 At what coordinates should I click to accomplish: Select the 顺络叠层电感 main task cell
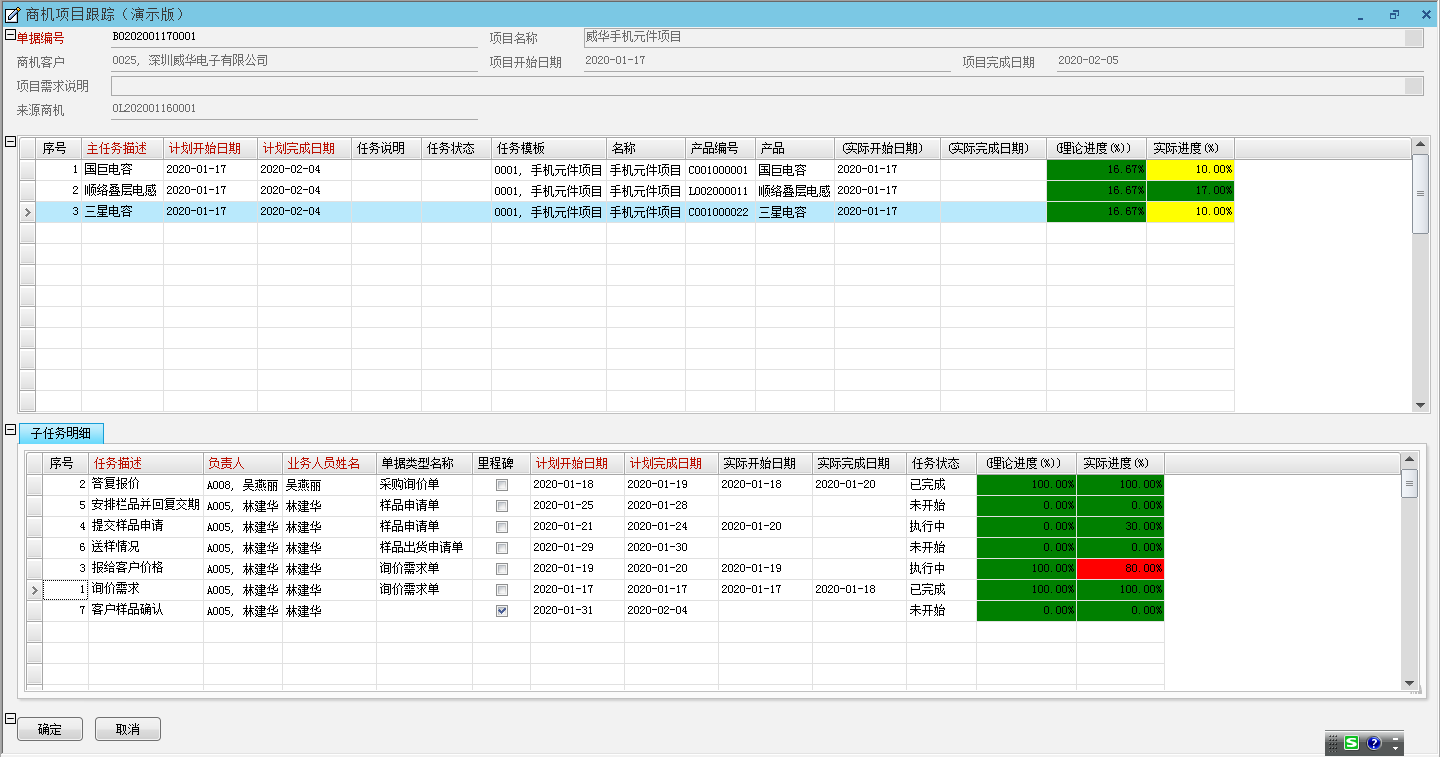click(122, 190)
